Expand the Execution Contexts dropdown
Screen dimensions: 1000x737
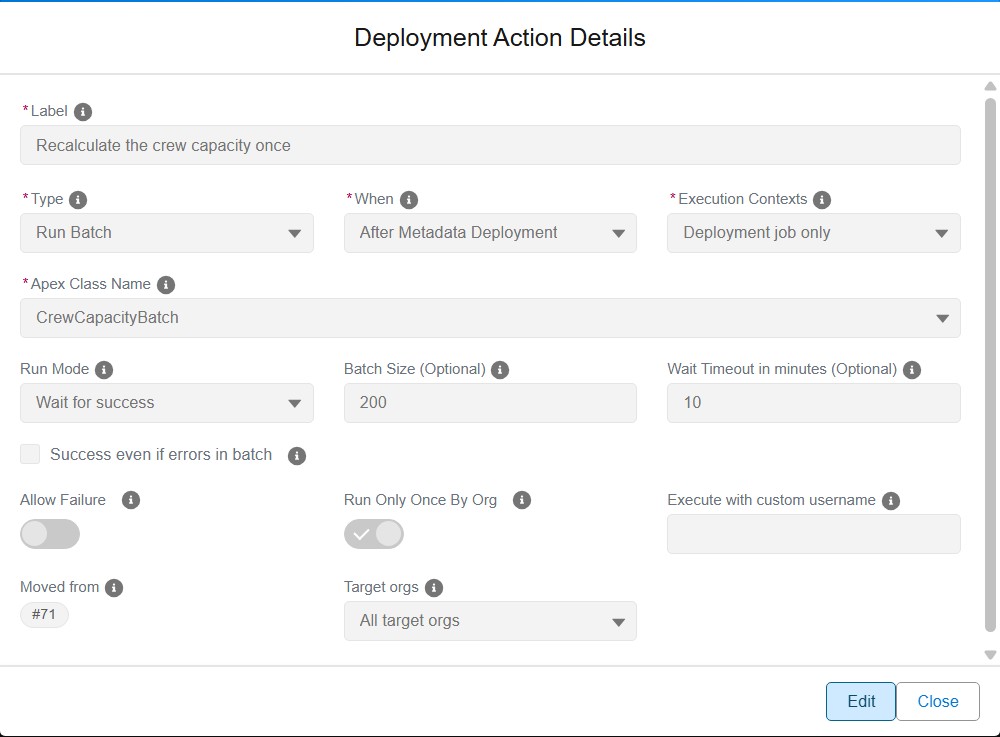[x=814, y=233]
